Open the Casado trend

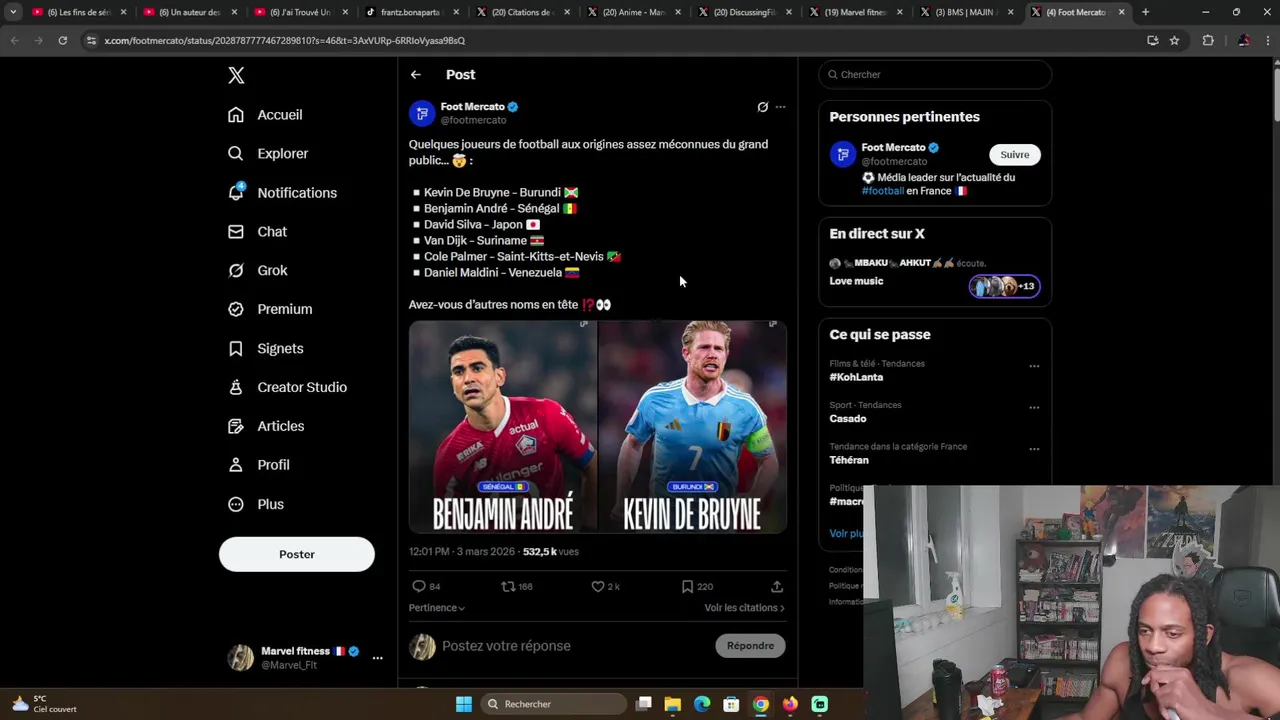(x=848, y=419)
